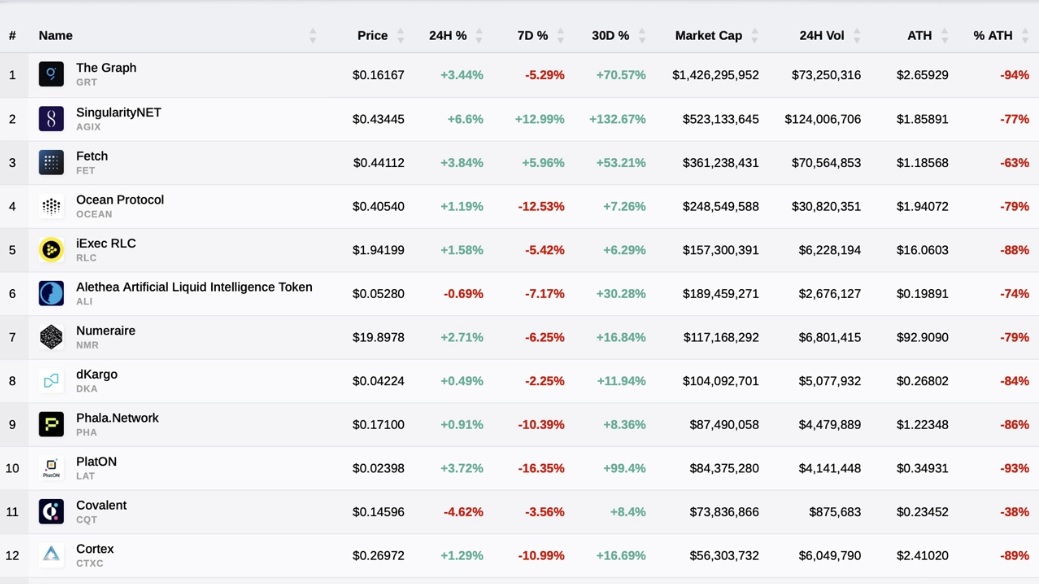Viewport: 1039px width, 584px height.
Task: Click the 30D % column header
Action: coord(610,36)
